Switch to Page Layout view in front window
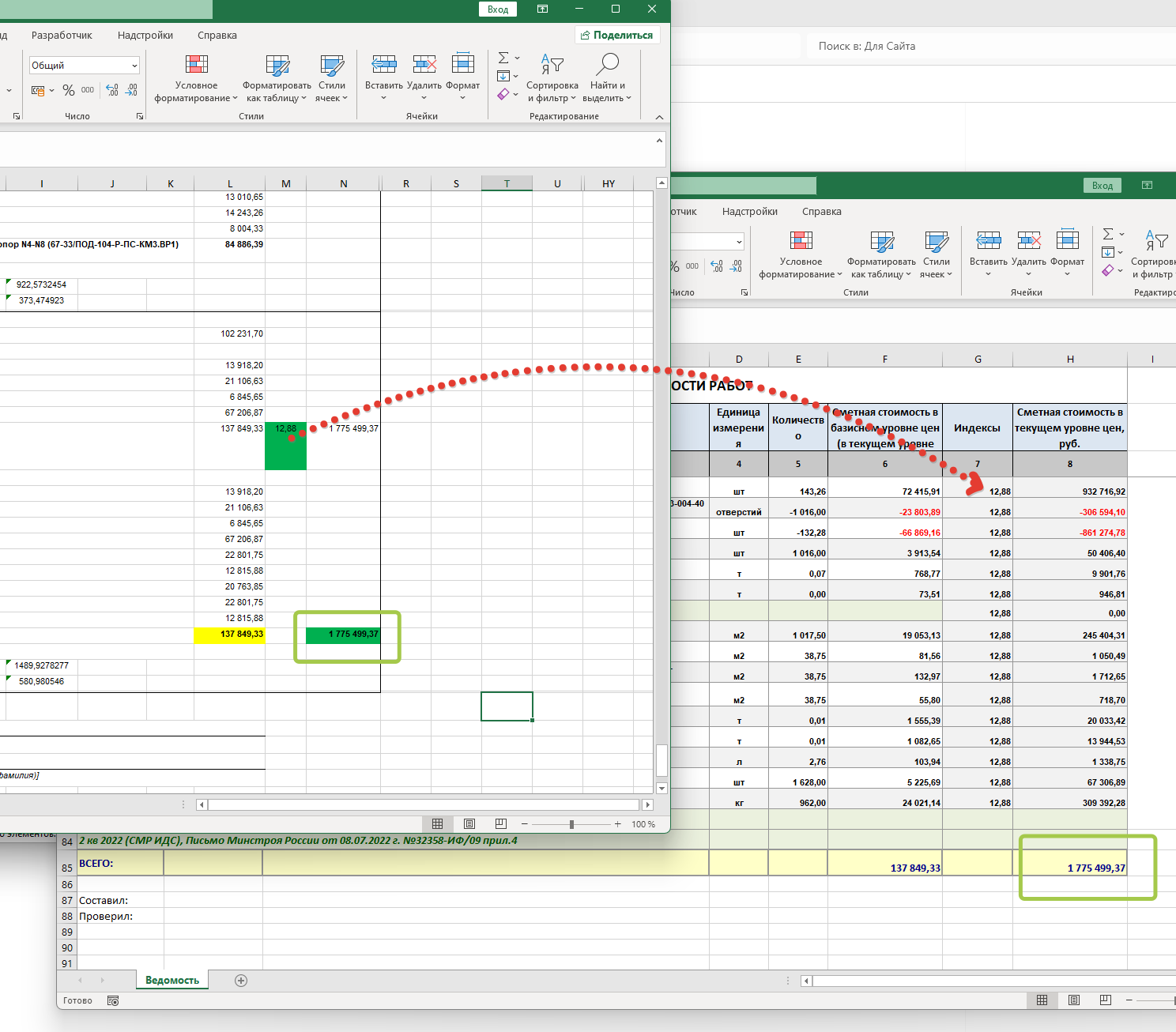The width and height of the screenshot is (1176, 1032). (x=469, y=823)
